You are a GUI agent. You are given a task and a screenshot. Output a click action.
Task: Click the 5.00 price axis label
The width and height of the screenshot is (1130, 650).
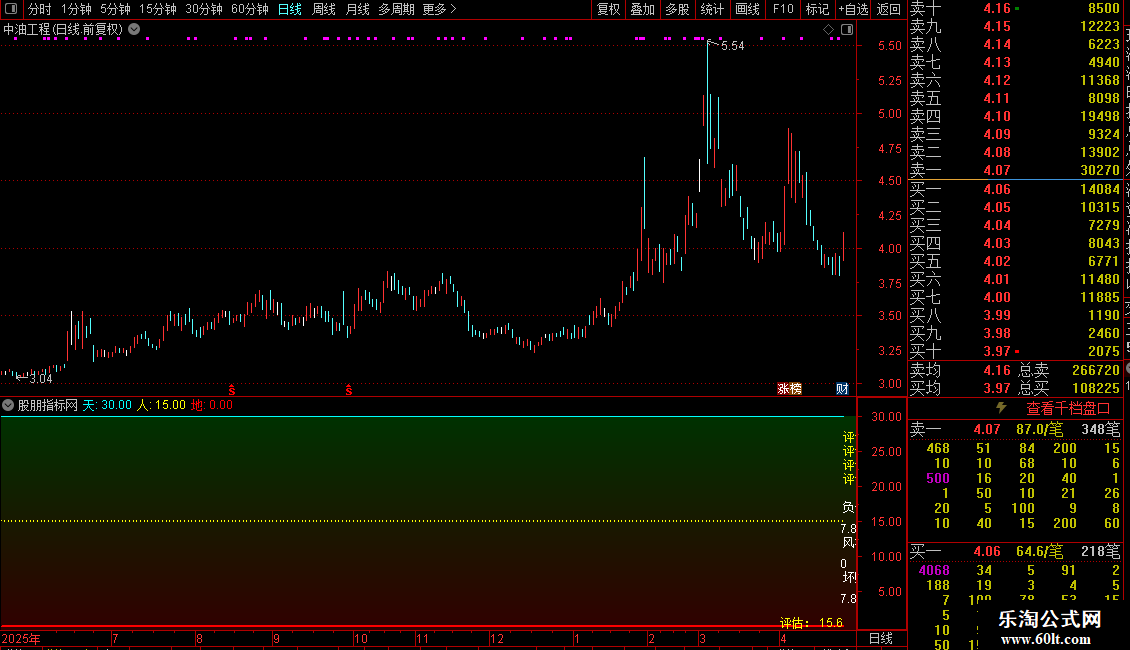pyautogui.click(x=889, y=114)
